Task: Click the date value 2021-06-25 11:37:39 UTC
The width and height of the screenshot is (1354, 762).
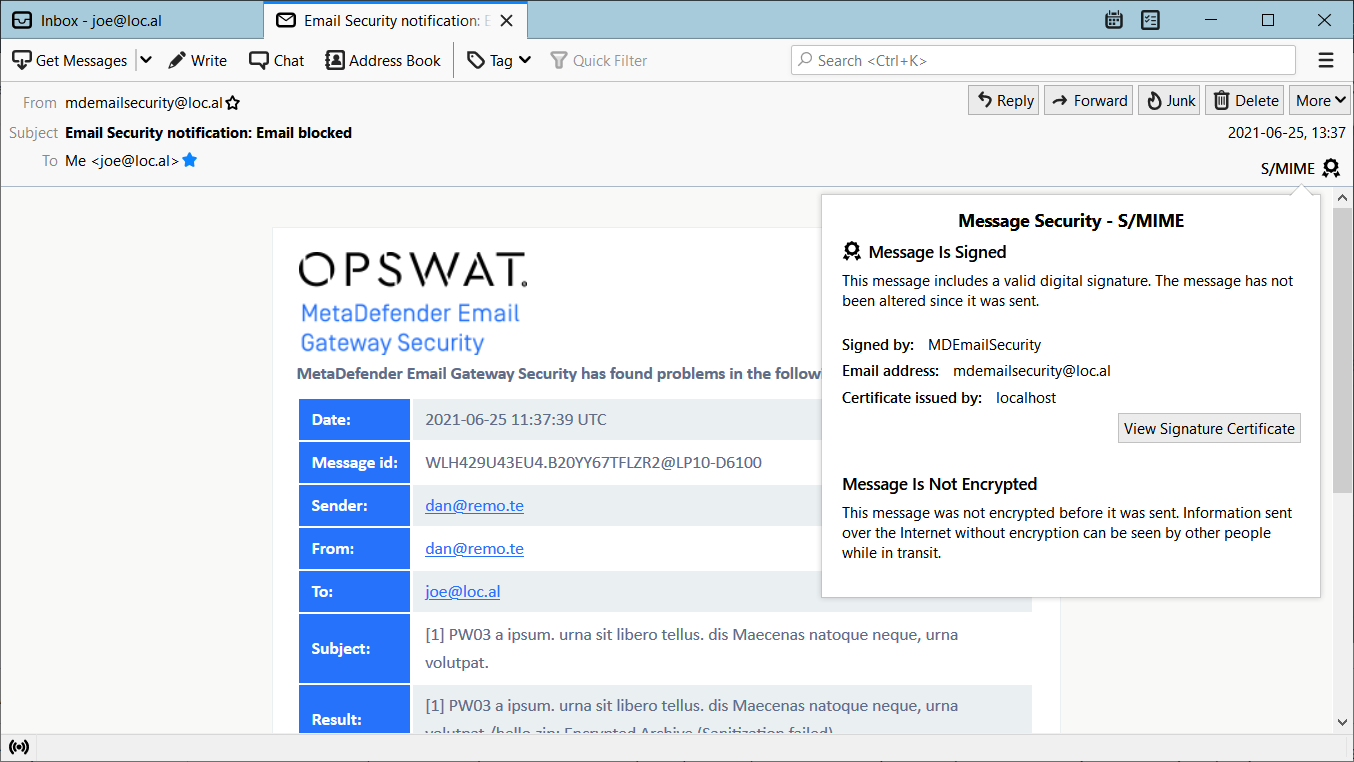Action: [x=516, y=419]
